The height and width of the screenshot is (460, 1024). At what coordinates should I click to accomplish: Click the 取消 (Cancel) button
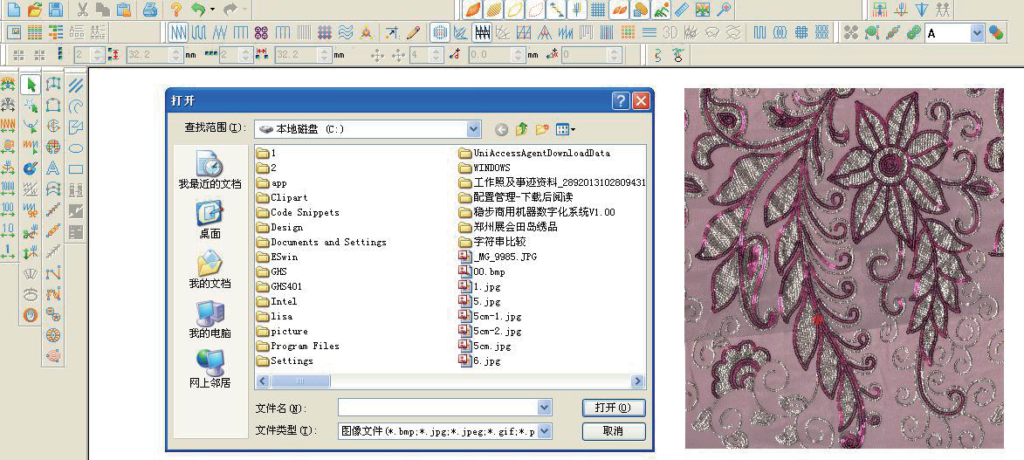pos(613,431)
